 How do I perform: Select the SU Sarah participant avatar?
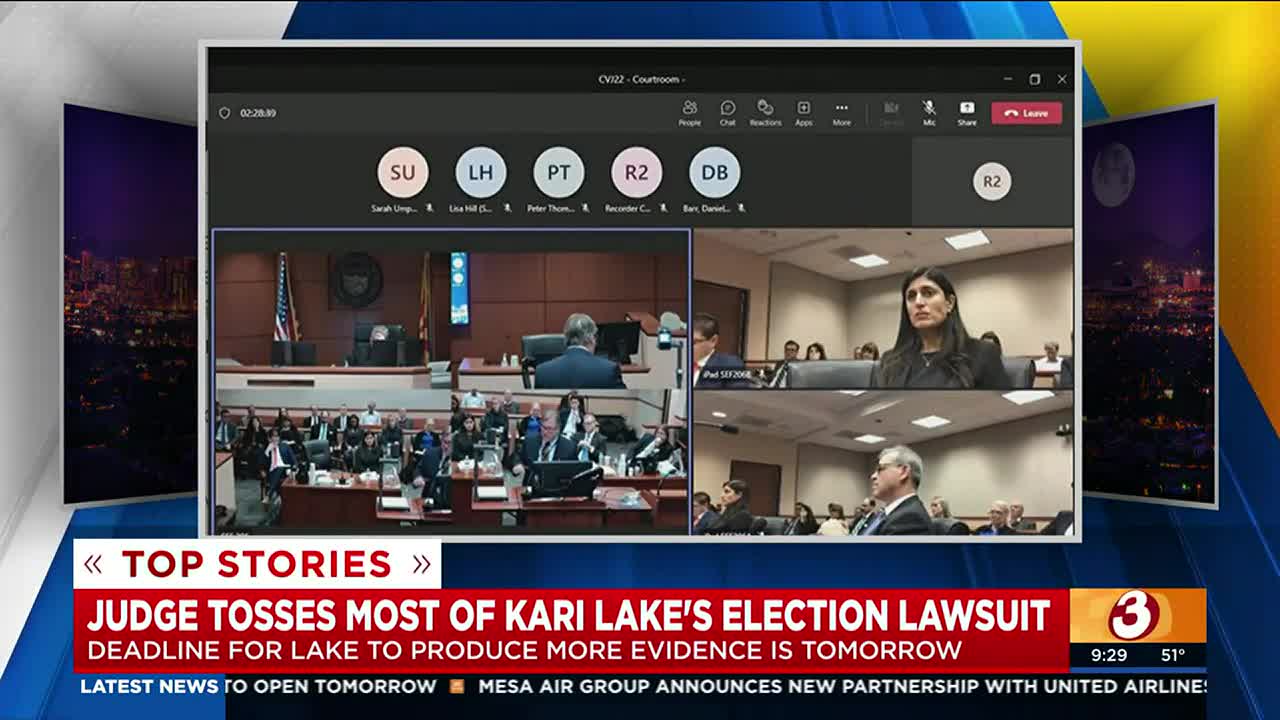point(403,172)
